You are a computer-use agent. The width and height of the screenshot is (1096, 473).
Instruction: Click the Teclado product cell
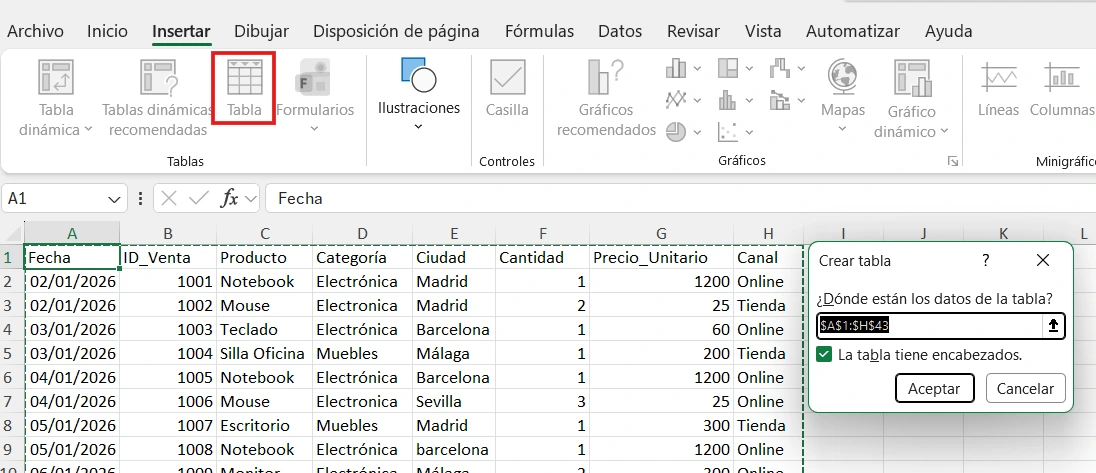265,330
